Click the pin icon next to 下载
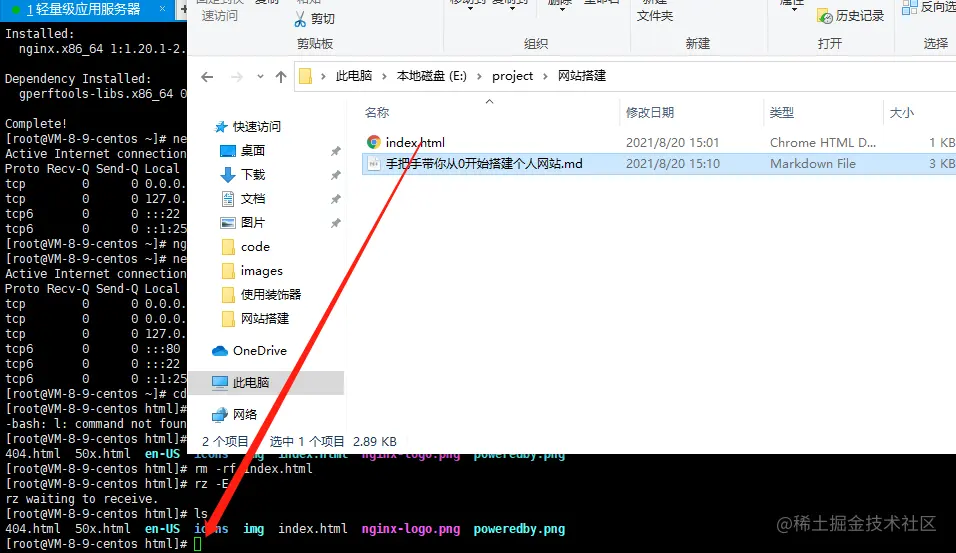The image size is (956, 553). (335, 175)
